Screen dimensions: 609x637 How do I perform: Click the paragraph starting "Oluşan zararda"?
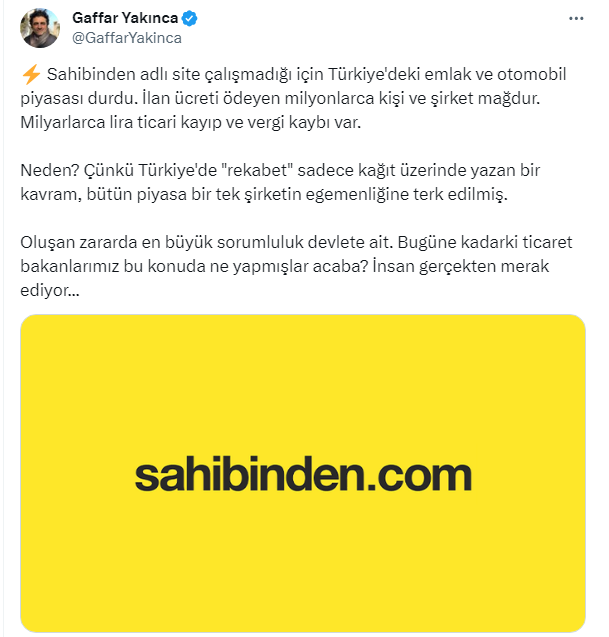click(296, 266)
